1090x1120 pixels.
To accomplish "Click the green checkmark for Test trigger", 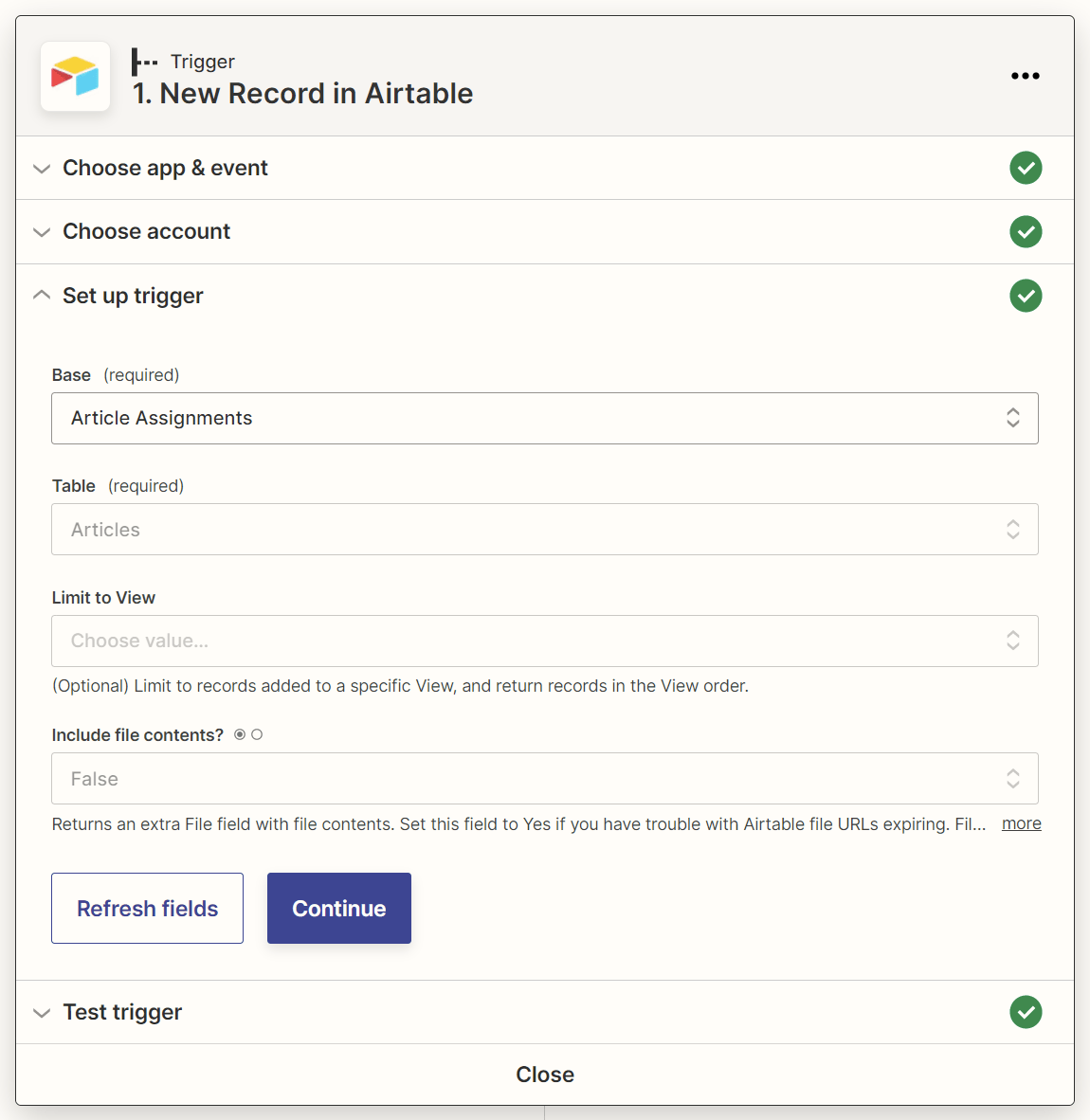I will (x=1026, y=1012).
